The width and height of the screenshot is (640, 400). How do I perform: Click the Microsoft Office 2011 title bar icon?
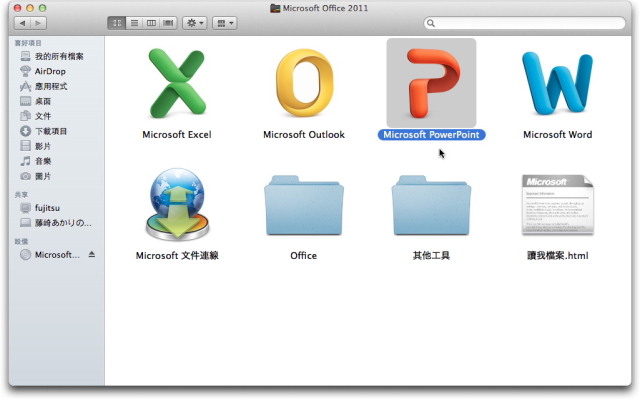[x=275, y=8]
